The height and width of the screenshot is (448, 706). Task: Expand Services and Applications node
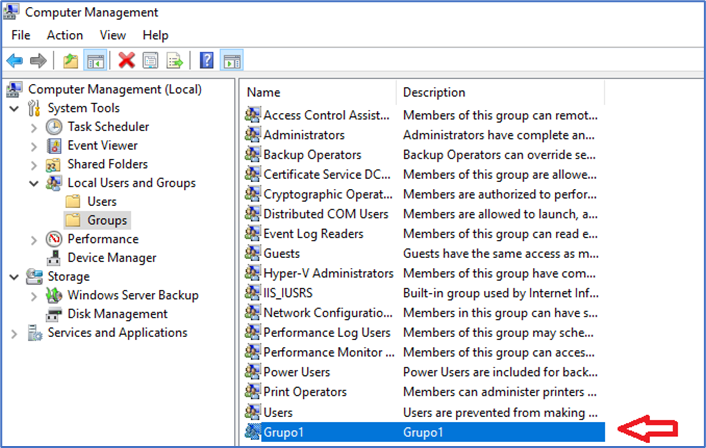[14, 333]
